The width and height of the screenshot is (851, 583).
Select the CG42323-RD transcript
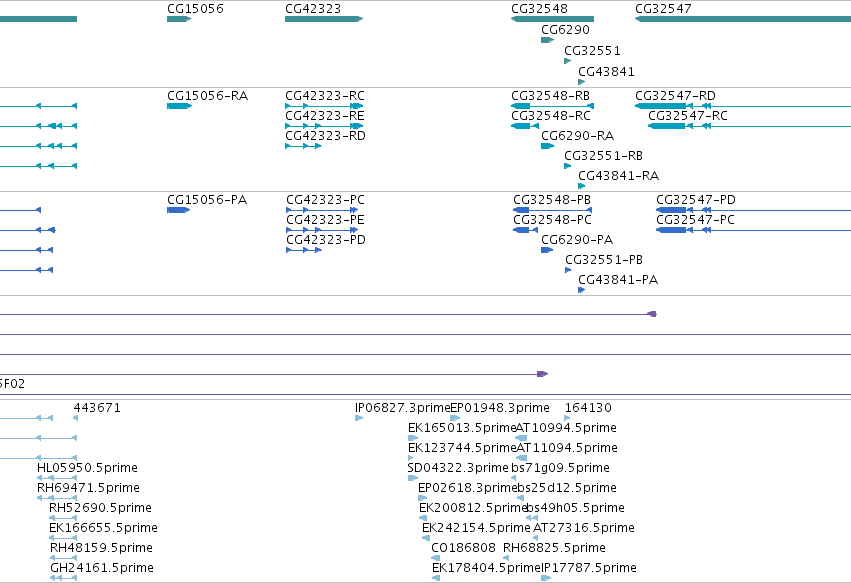[x=303, y=146]
